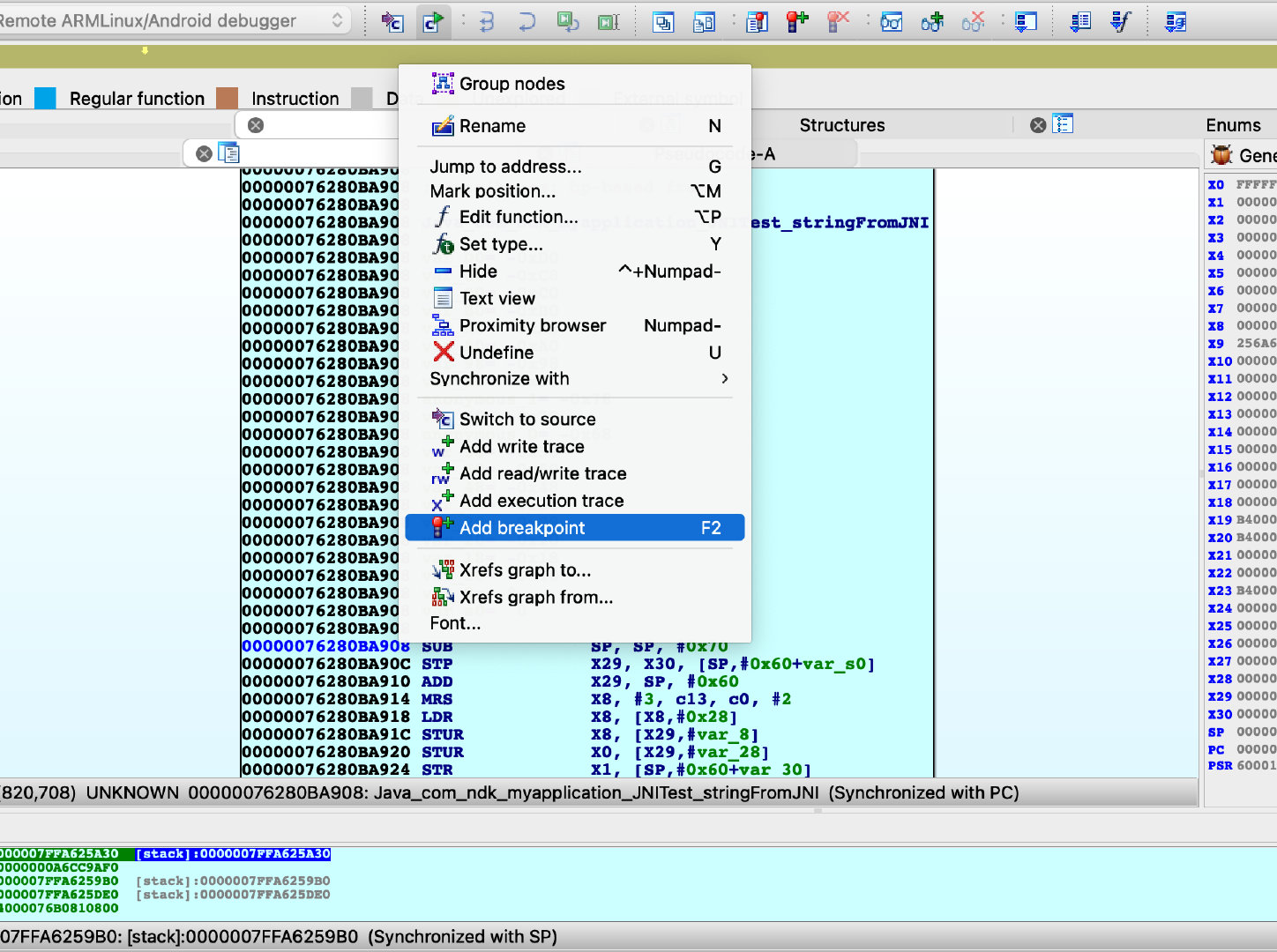1277x952 pixels.
Task: Click the instruction tracing toolbar icon
Action: (1080, 21)
